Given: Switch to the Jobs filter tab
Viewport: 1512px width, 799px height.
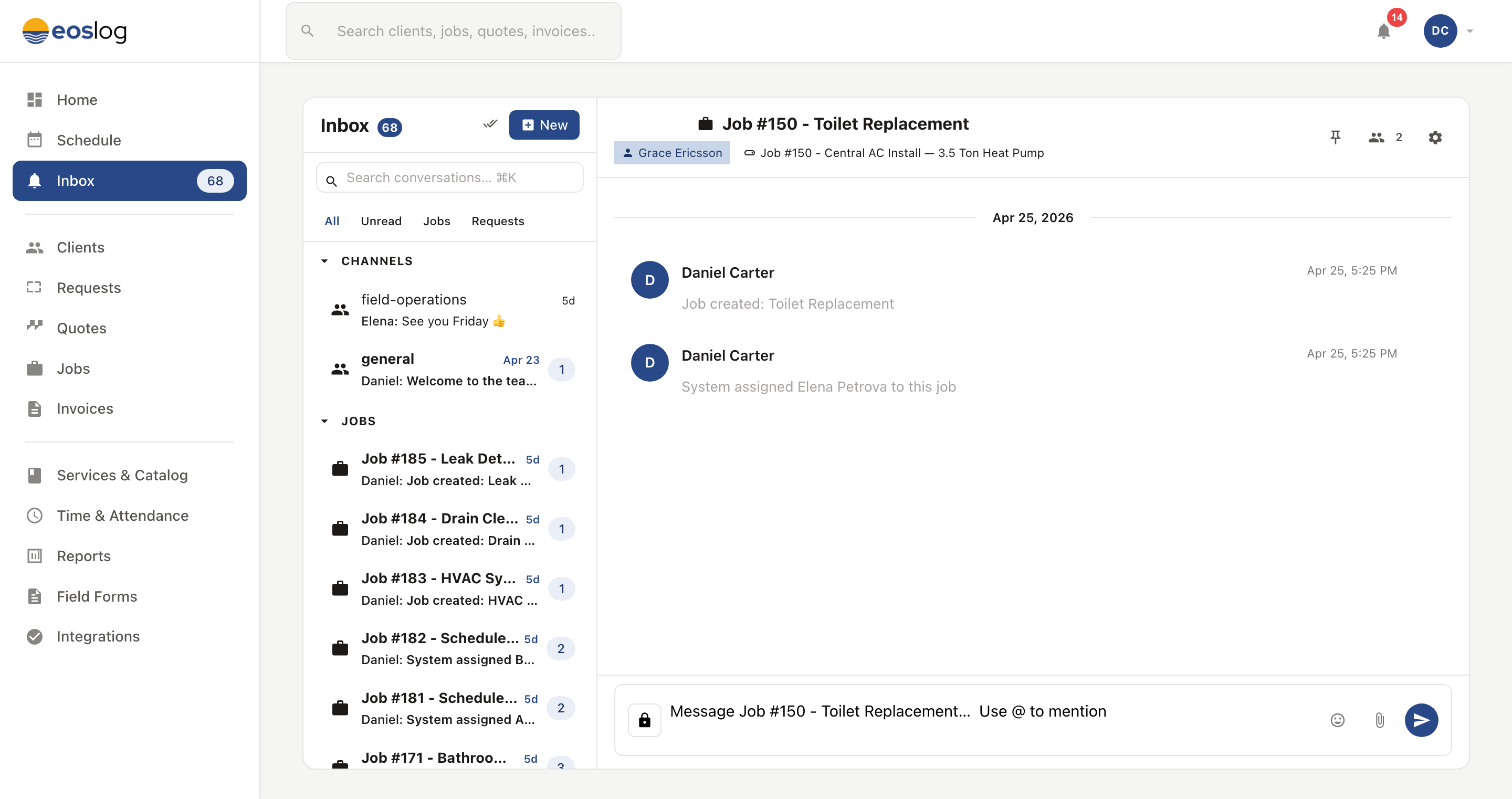Looking at the screenshot, I should pyautogui.click(x=436, y=222).
